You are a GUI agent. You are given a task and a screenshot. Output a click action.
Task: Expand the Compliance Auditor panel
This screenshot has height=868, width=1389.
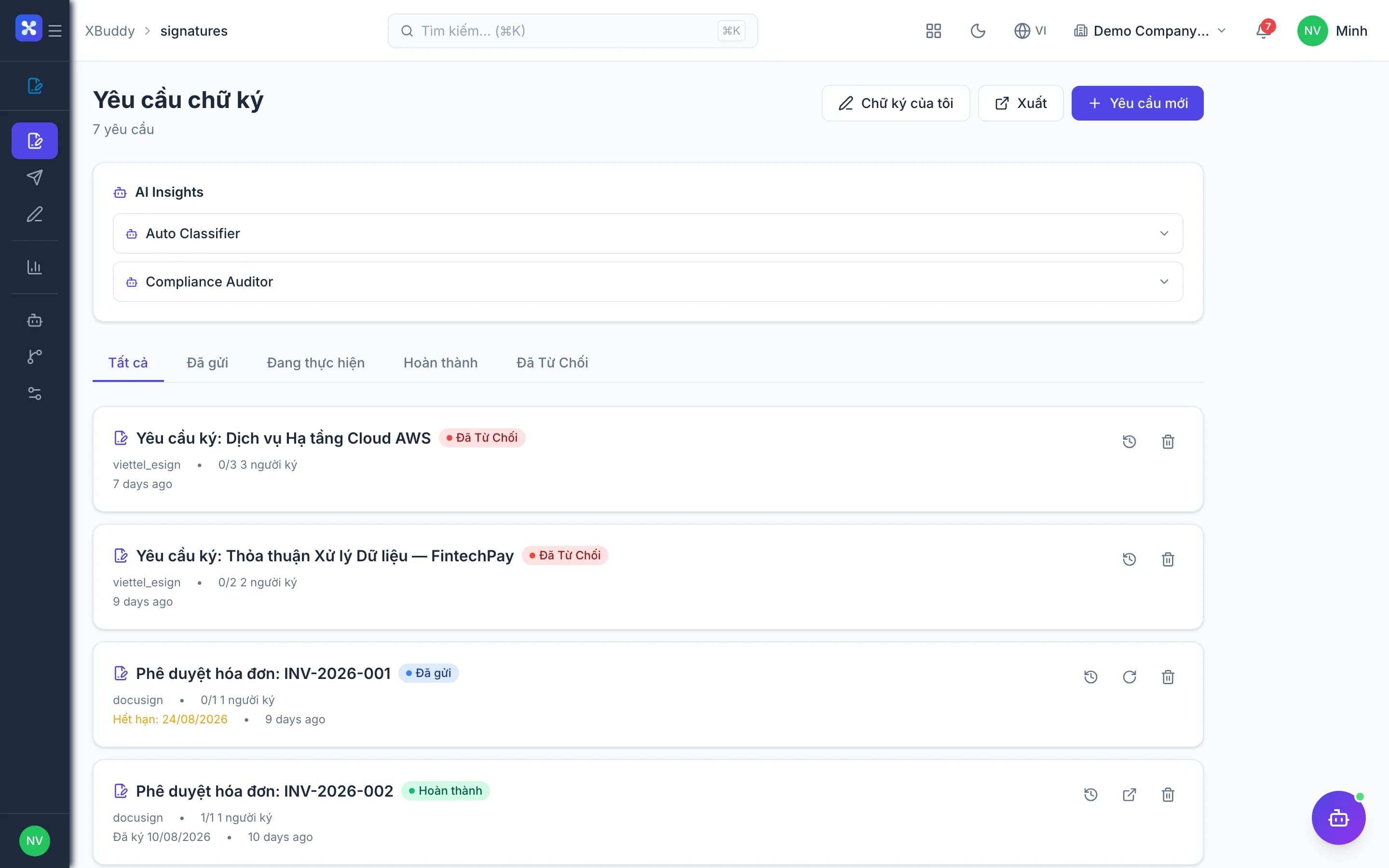coord(647,282)
